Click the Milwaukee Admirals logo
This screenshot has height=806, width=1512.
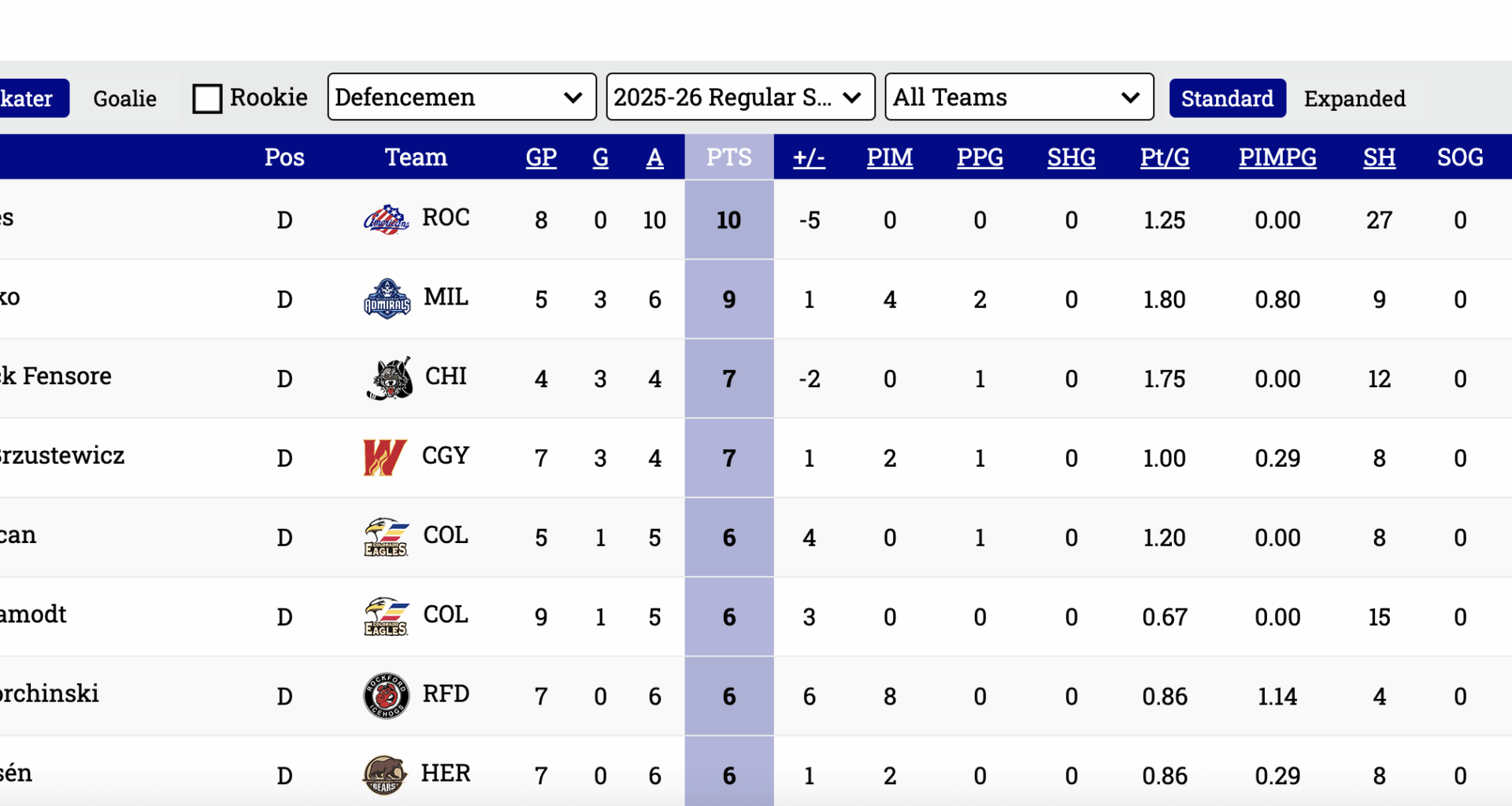(x=387, y=299)
